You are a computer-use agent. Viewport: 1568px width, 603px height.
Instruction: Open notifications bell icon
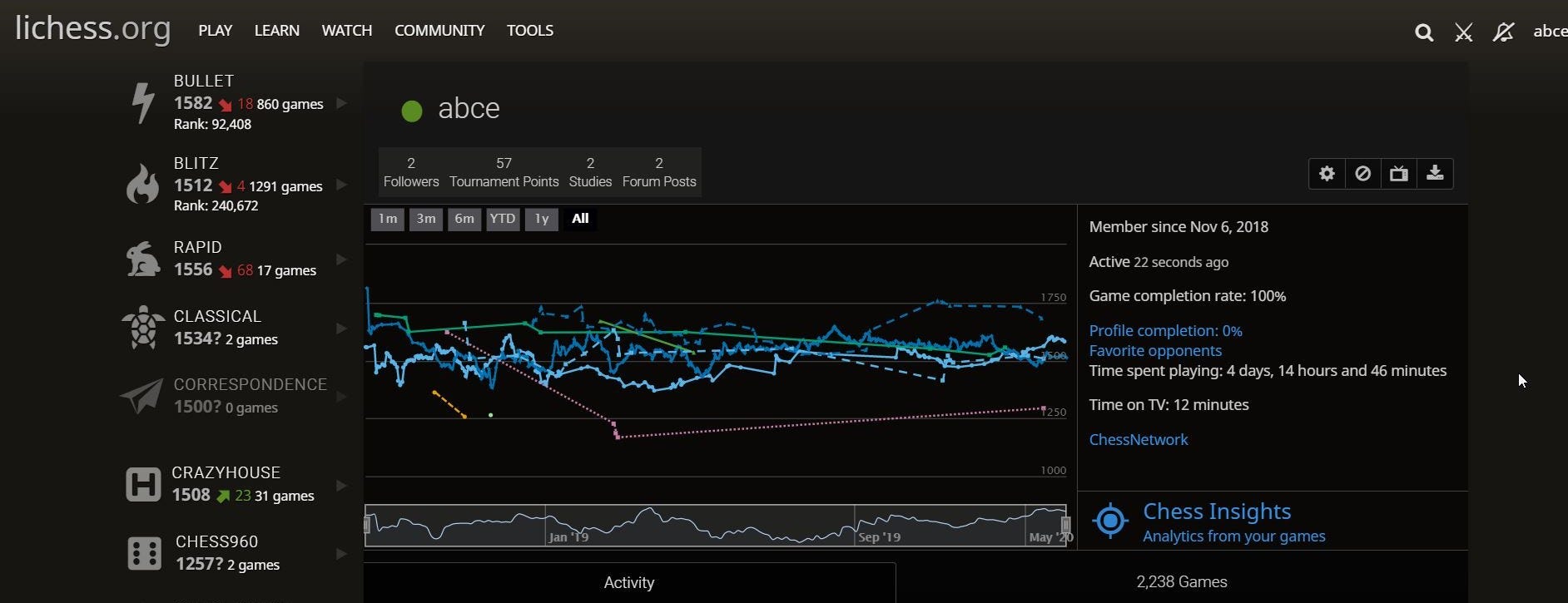[1503, 32]
